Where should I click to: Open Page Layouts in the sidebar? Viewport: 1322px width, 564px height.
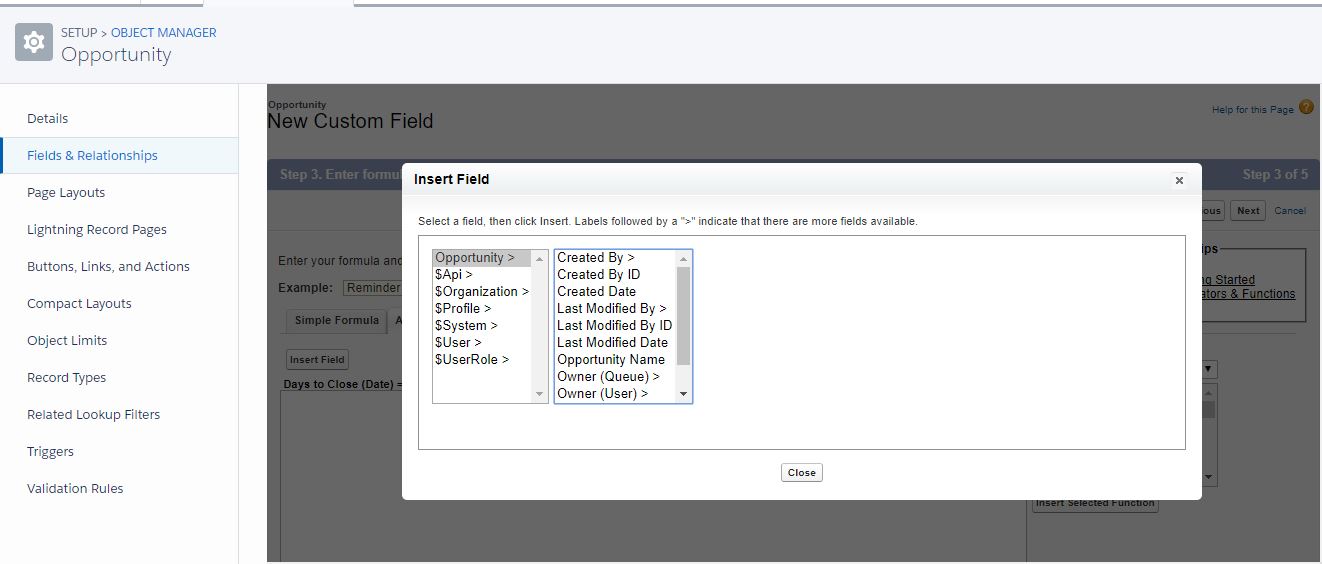click(66, 192)
